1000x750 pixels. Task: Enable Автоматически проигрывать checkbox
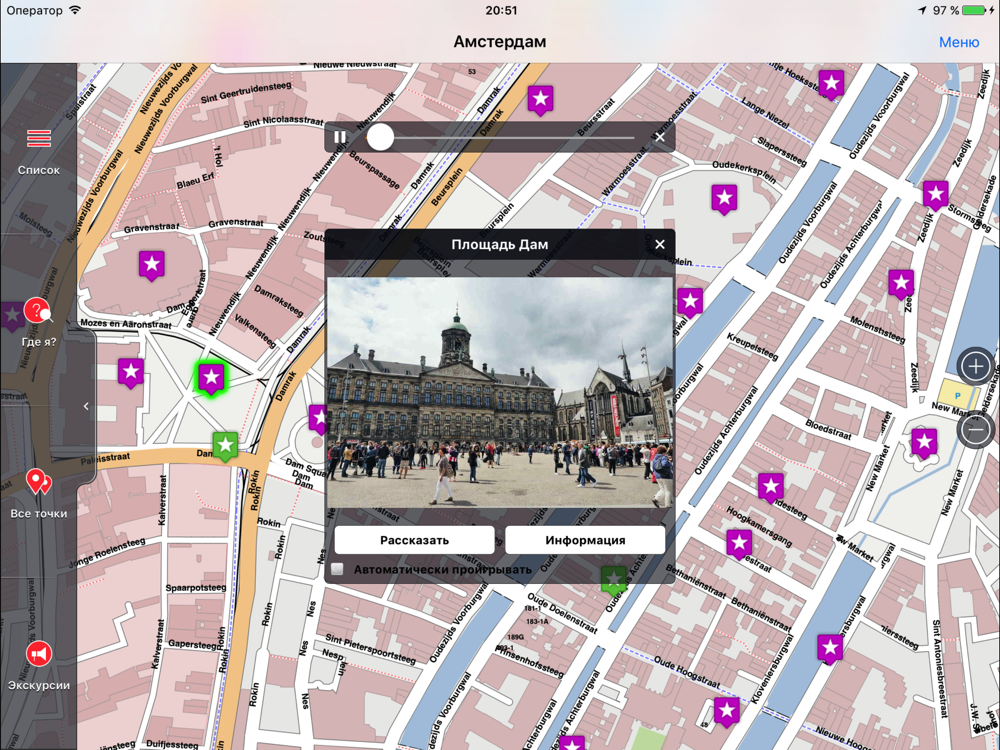(337, 569)
